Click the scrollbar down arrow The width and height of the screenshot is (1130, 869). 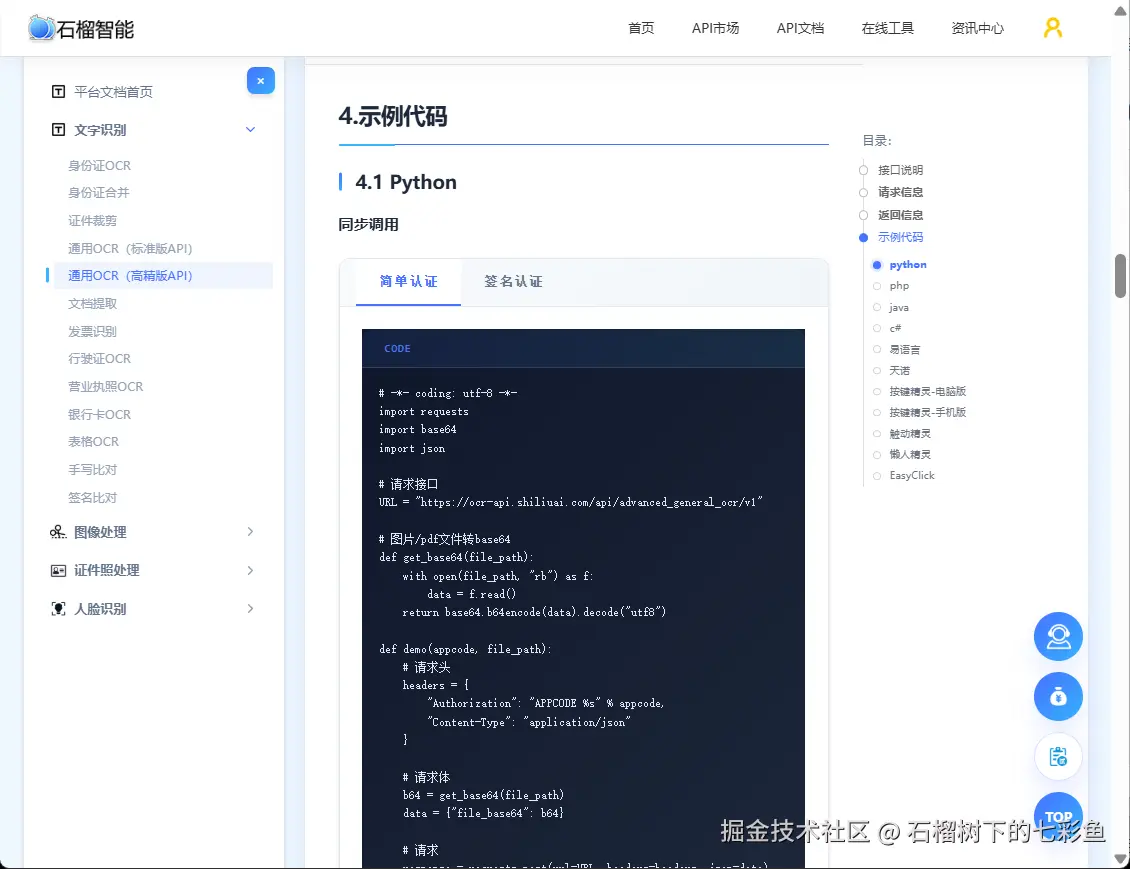click(x=1121, y=859)
